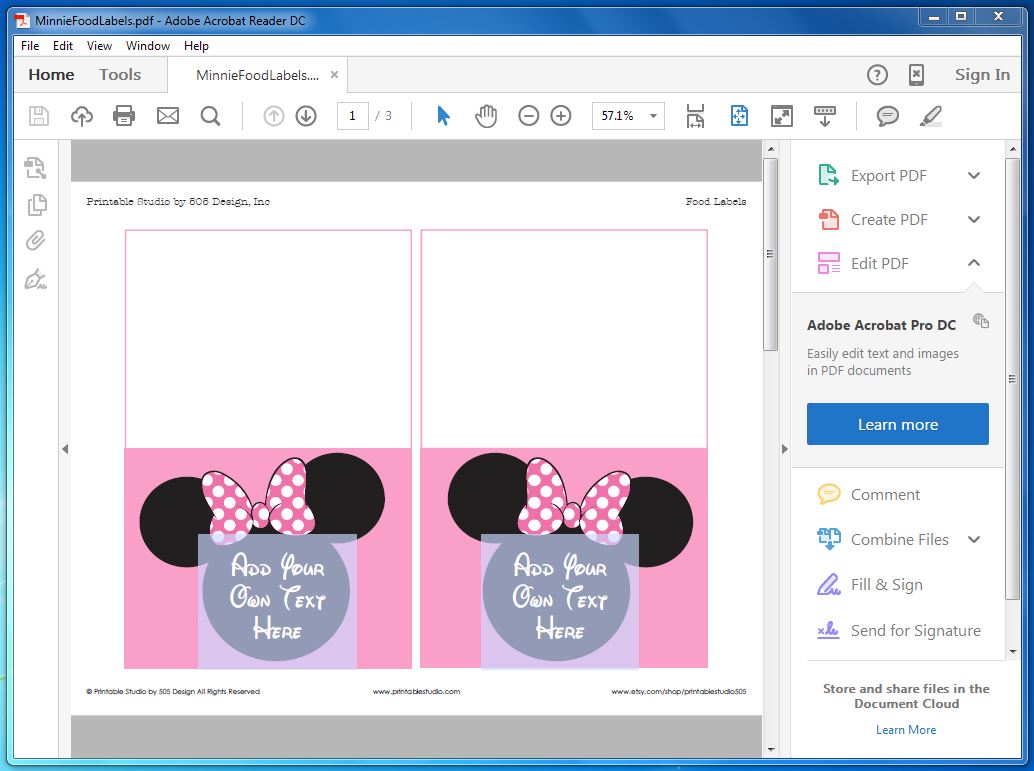
Task: Collapse the Edit PDF section
Action: click(973, 263)
